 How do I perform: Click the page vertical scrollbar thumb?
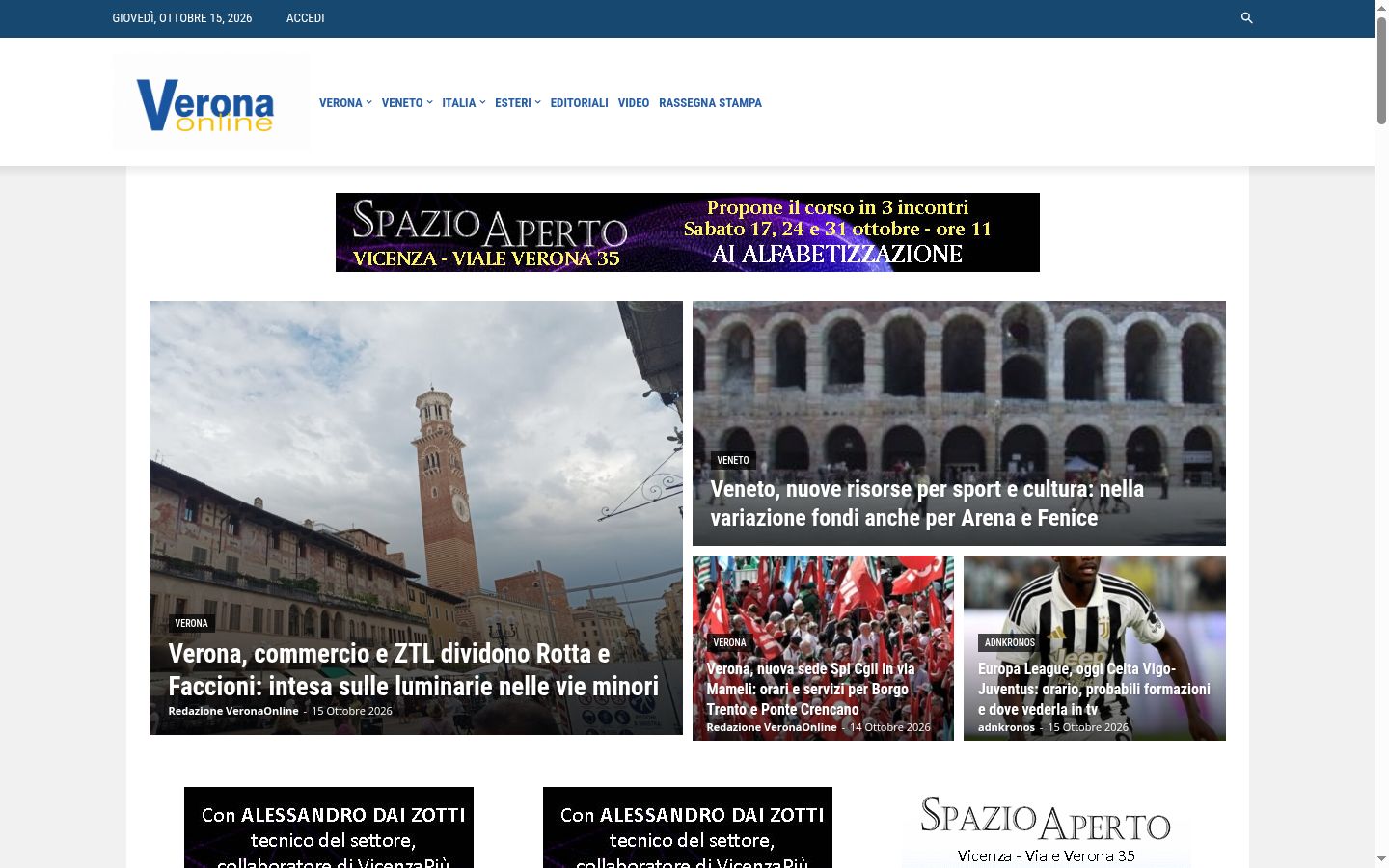1381,69
